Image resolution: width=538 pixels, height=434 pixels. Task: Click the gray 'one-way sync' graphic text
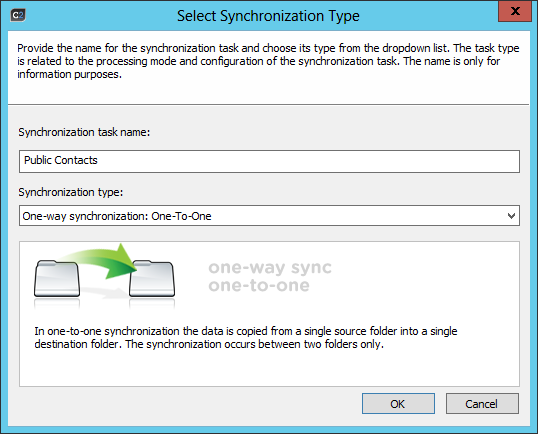(x=270, y=268)
